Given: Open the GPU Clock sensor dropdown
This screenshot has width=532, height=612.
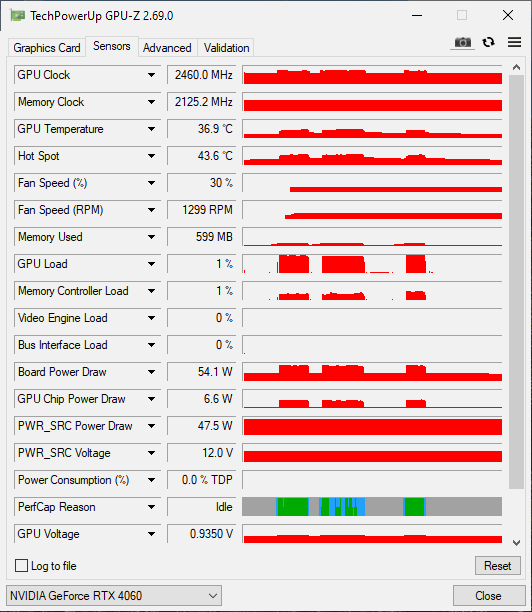Looking at the screenshot, I should (x=151, y=75).
